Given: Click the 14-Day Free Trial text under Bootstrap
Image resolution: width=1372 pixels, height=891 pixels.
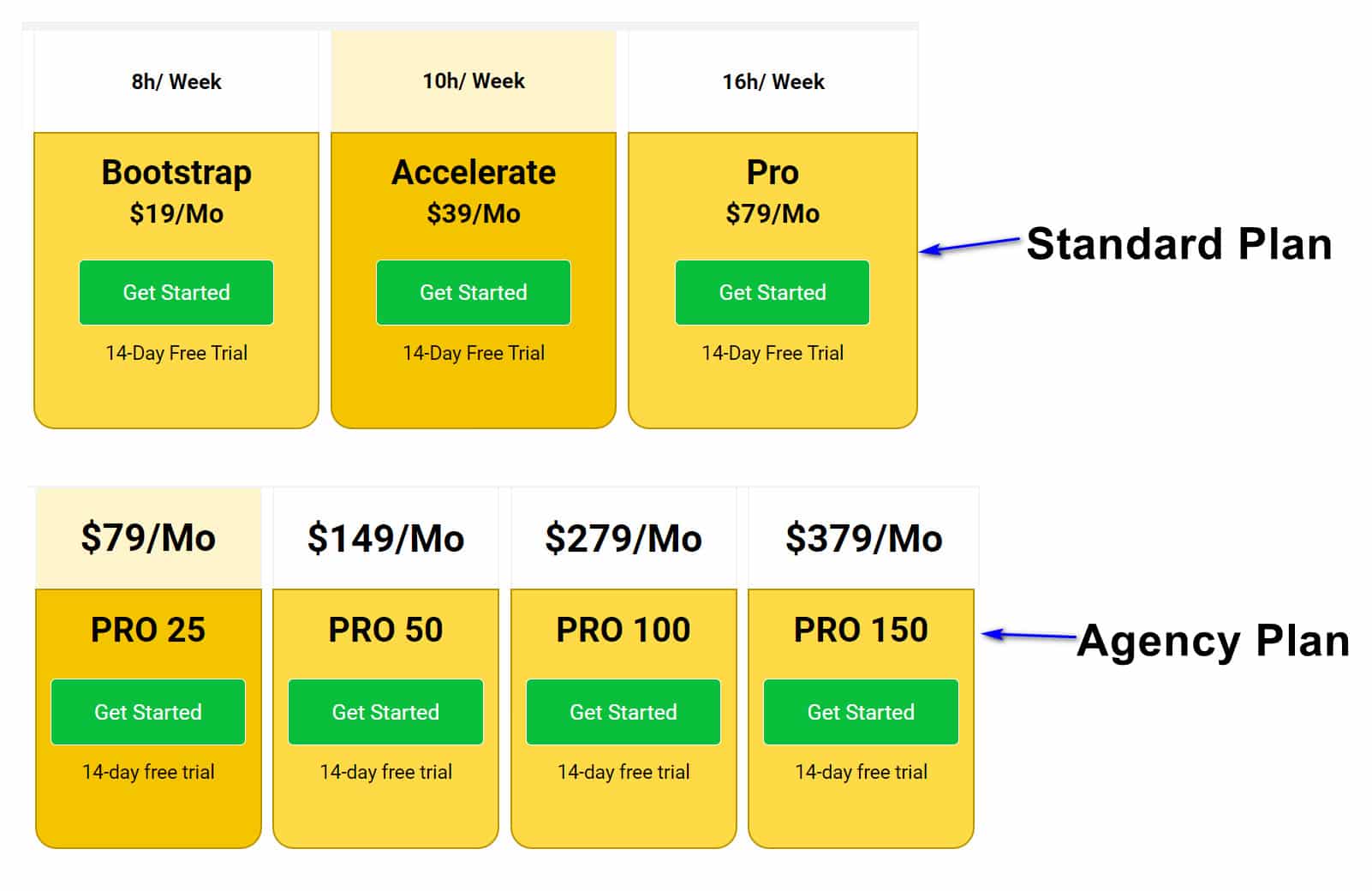Looking at the screenshot, I should click(176, 353).
